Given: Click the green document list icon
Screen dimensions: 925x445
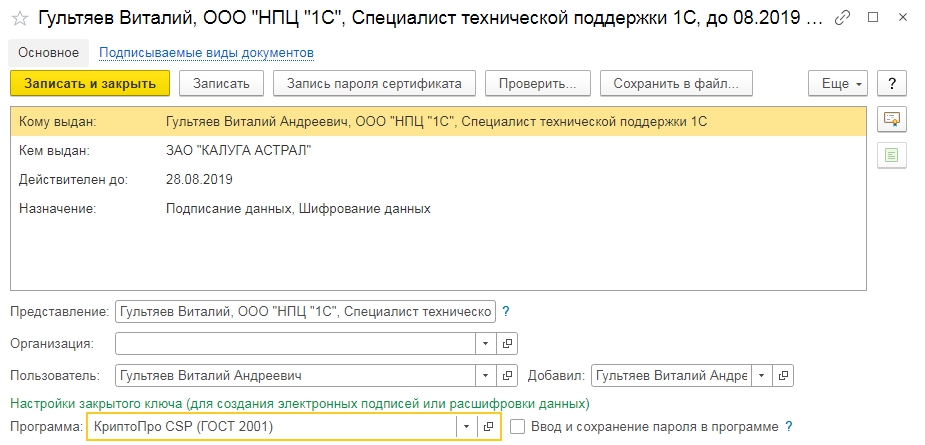Looking at the screenshot, I should tap(891, 156).
